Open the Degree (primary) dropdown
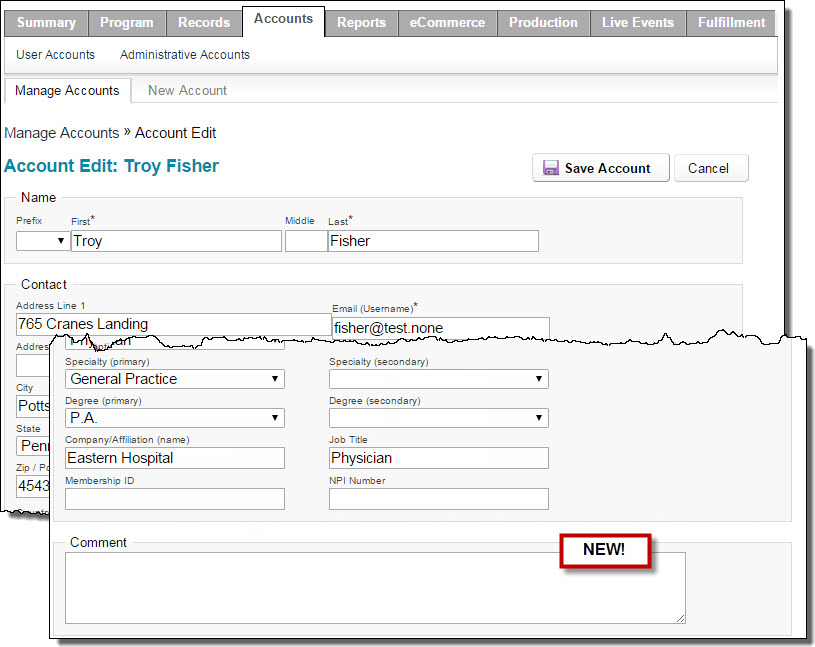This screenshot has width=815, height=647. [x=175, y=418]
